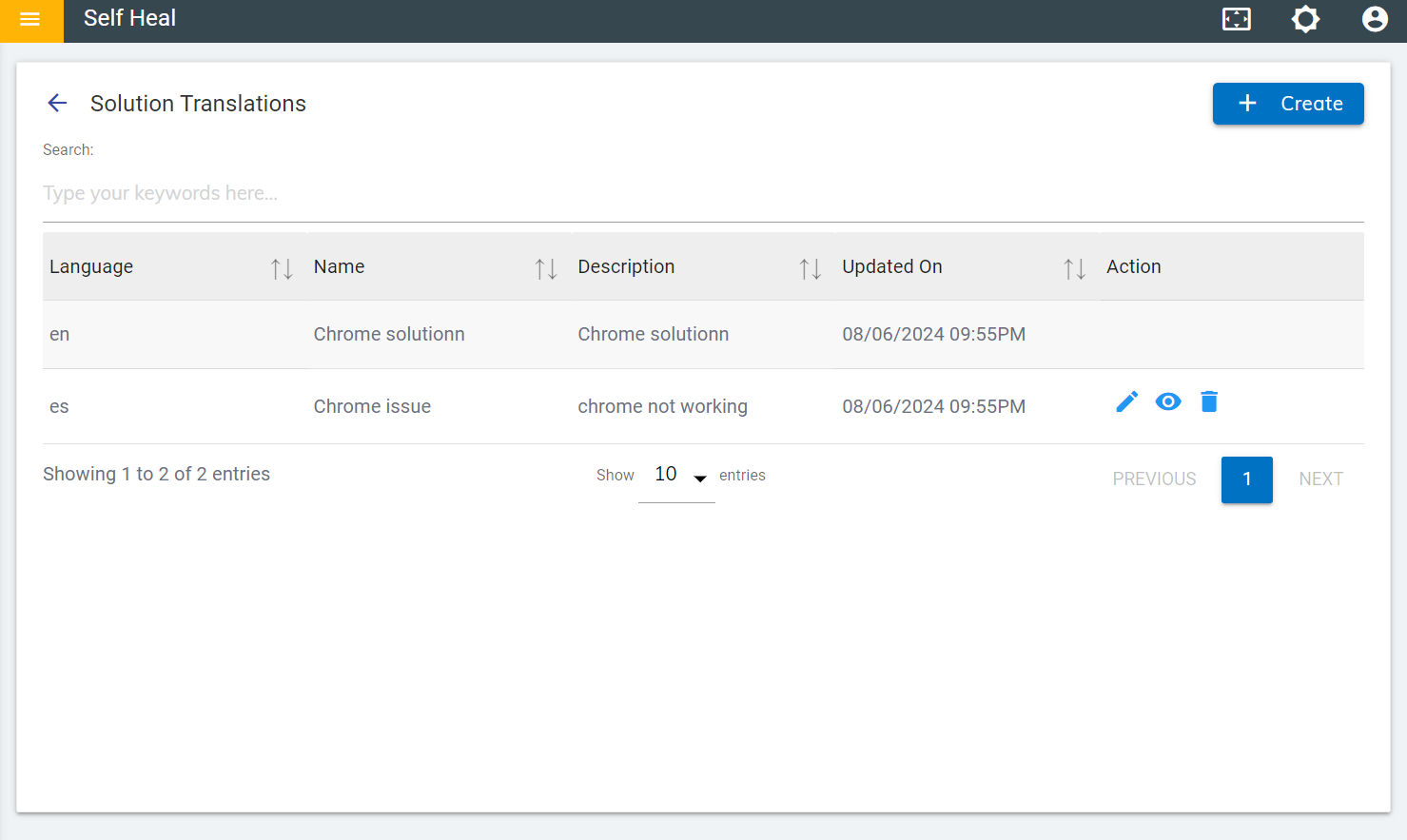
Task: Sort table by Description column arrows
Action: 810,269
